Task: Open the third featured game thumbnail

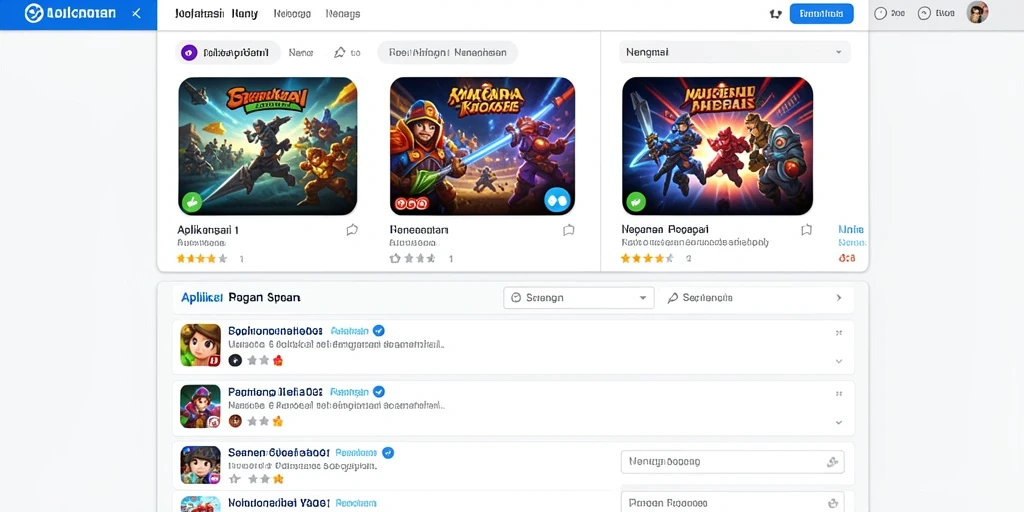Action: click(717, 146)
